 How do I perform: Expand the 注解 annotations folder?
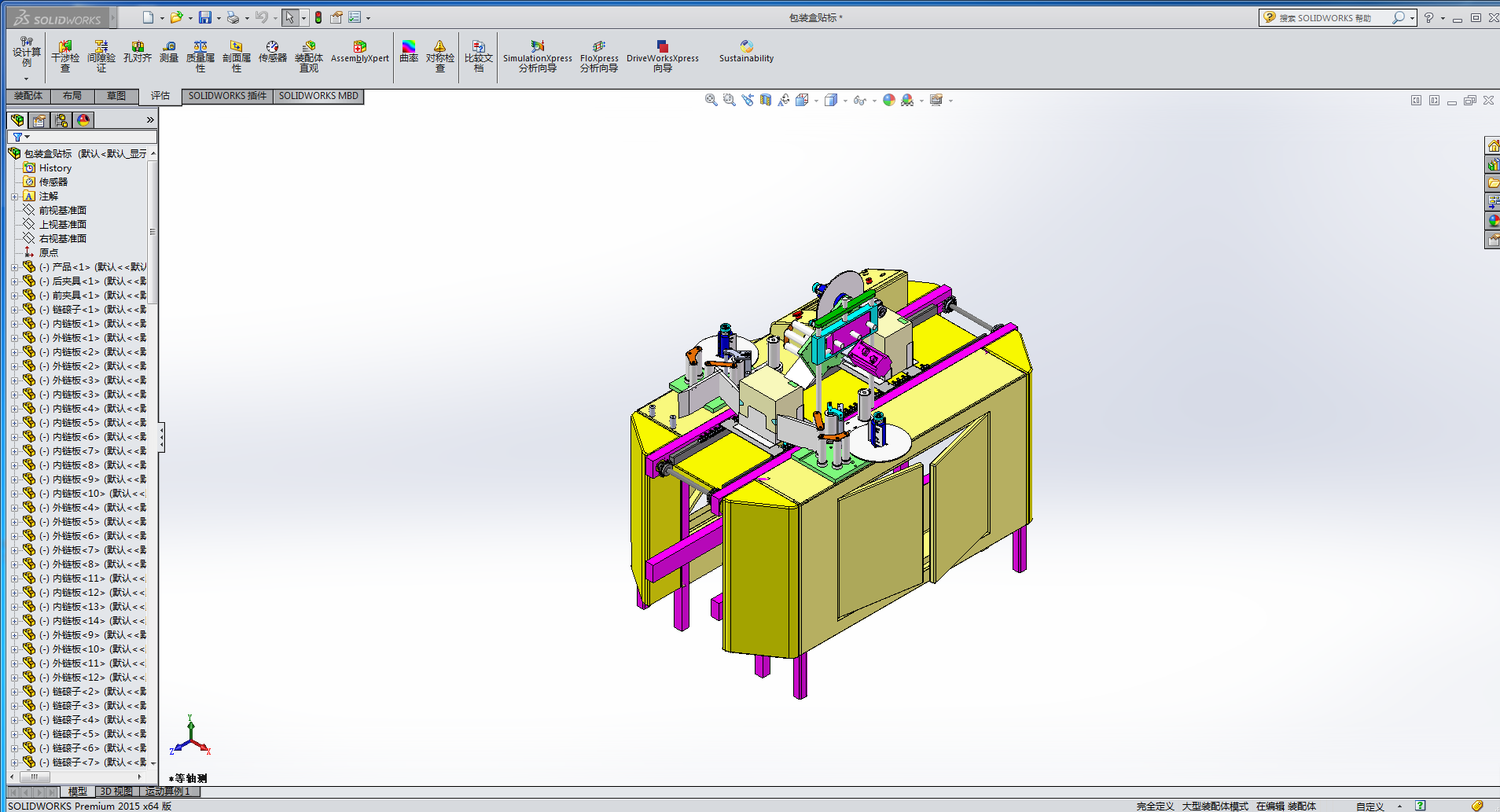click(14, 197)
